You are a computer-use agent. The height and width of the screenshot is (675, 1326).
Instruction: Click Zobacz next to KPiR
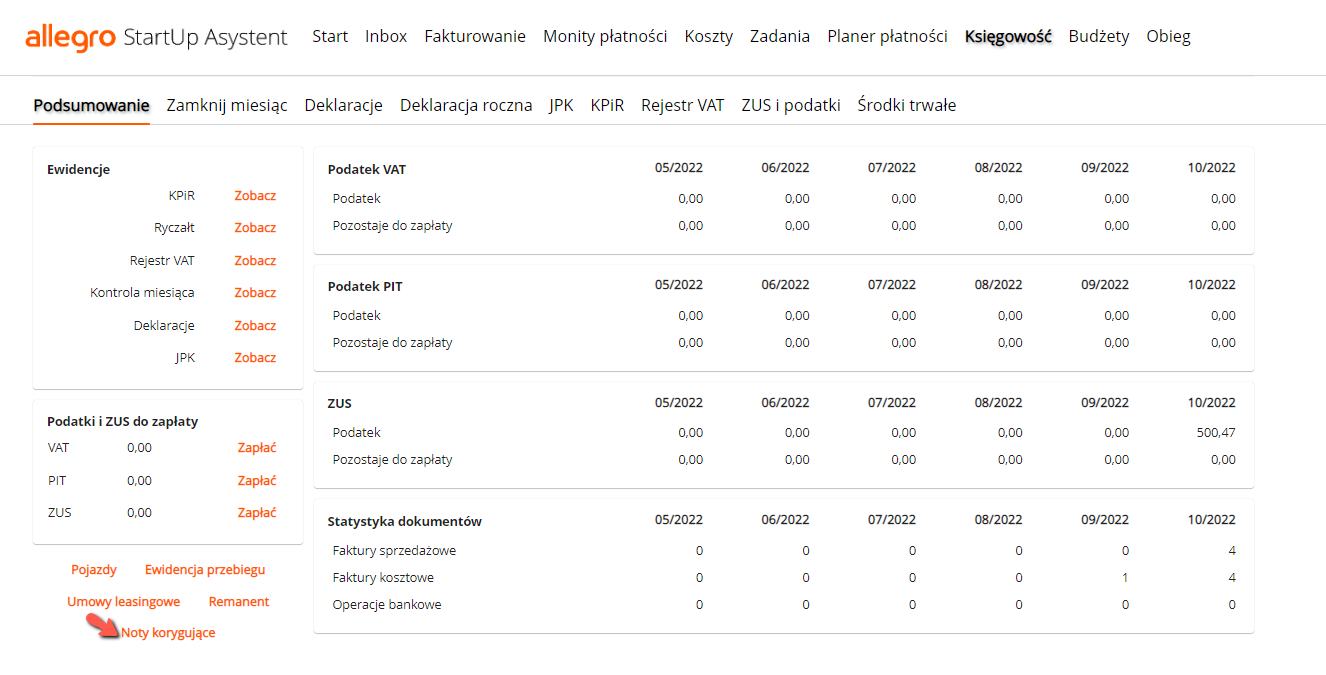coord(255,195)
